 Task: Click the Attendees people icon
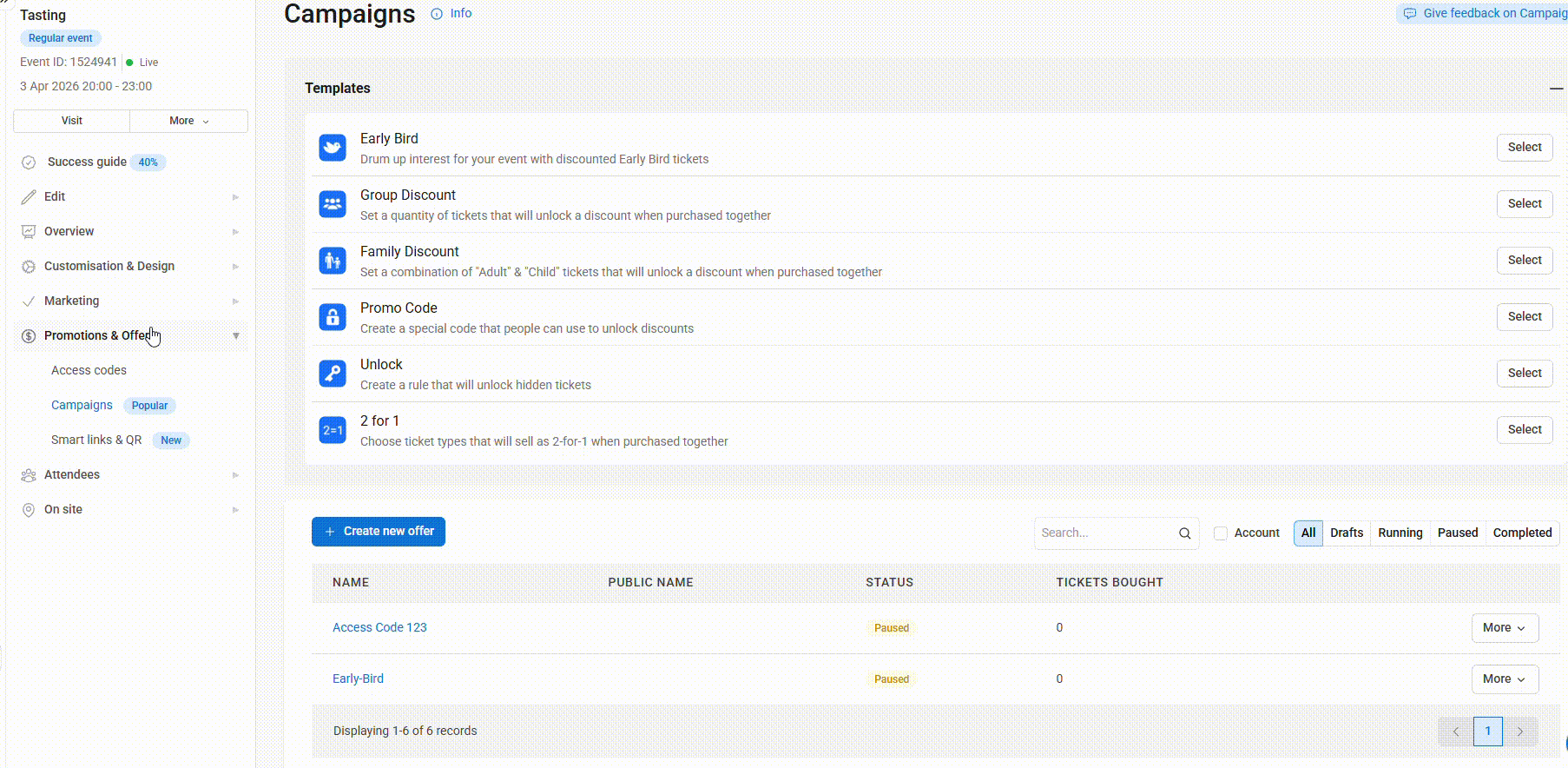pyautogui.click(x=29, y=475)
